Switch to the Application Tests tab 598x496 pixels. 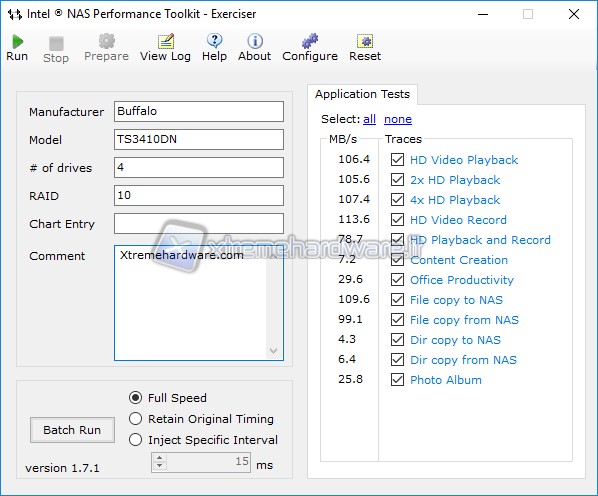click(x=362, y=94)
